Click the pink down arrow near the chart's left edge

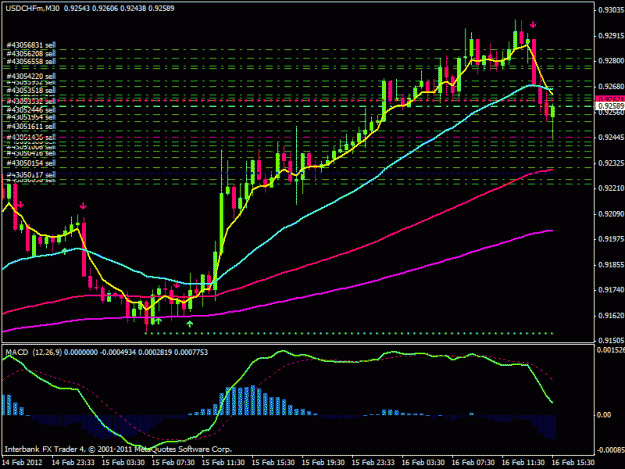(21, 205)
